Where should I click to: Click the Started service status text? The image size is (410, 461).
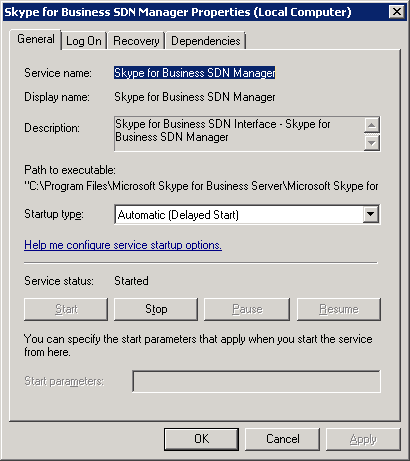pyautogui.click(x=131, y=281)
